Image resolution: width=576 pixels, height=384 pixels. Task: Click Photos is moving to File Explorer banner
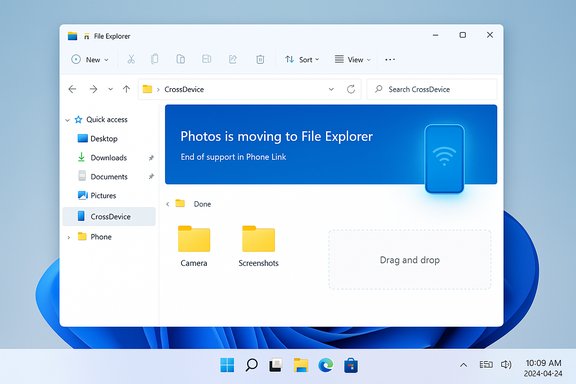277,136
